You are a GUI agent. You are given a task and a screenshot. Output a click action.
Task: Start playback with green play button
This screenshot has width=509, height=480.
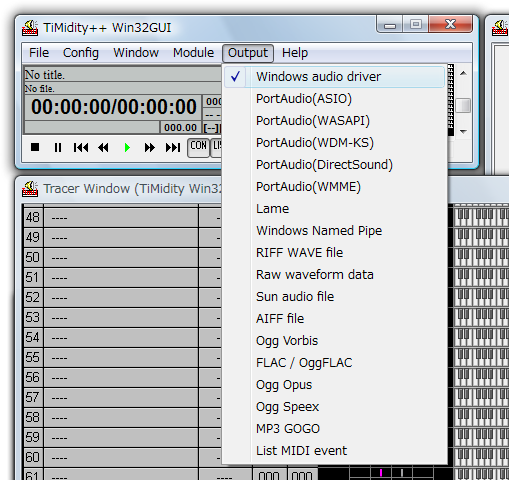pos(127,147)
